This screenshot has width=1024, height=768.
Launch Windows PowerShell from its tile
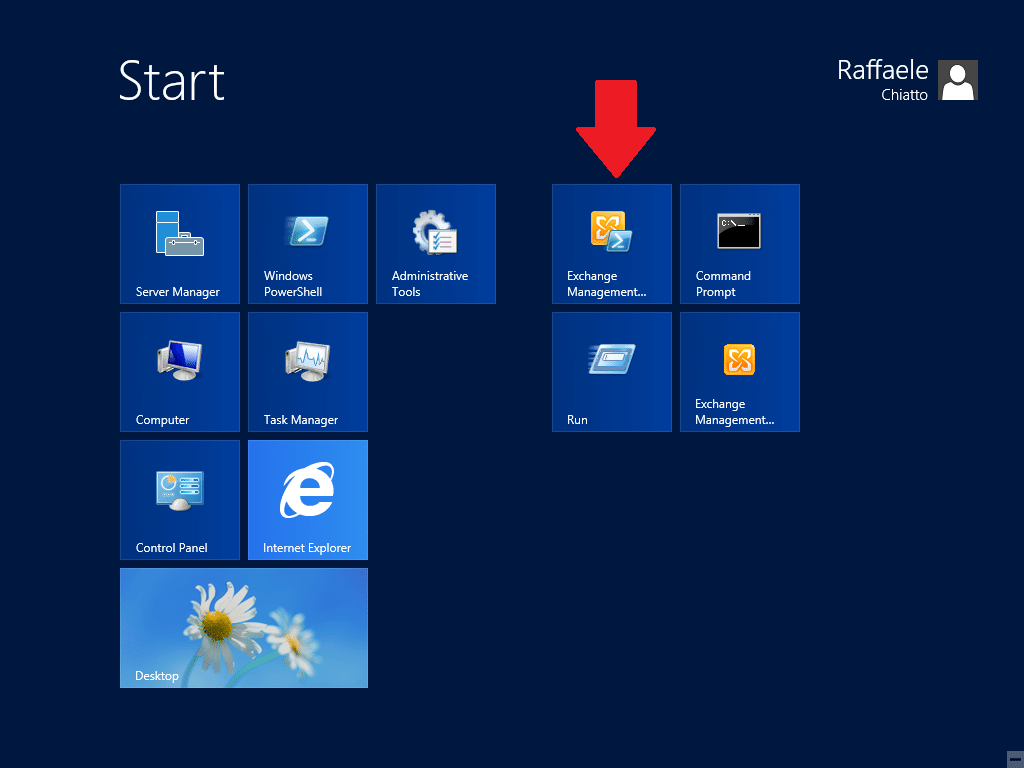(x=308, y=244)
